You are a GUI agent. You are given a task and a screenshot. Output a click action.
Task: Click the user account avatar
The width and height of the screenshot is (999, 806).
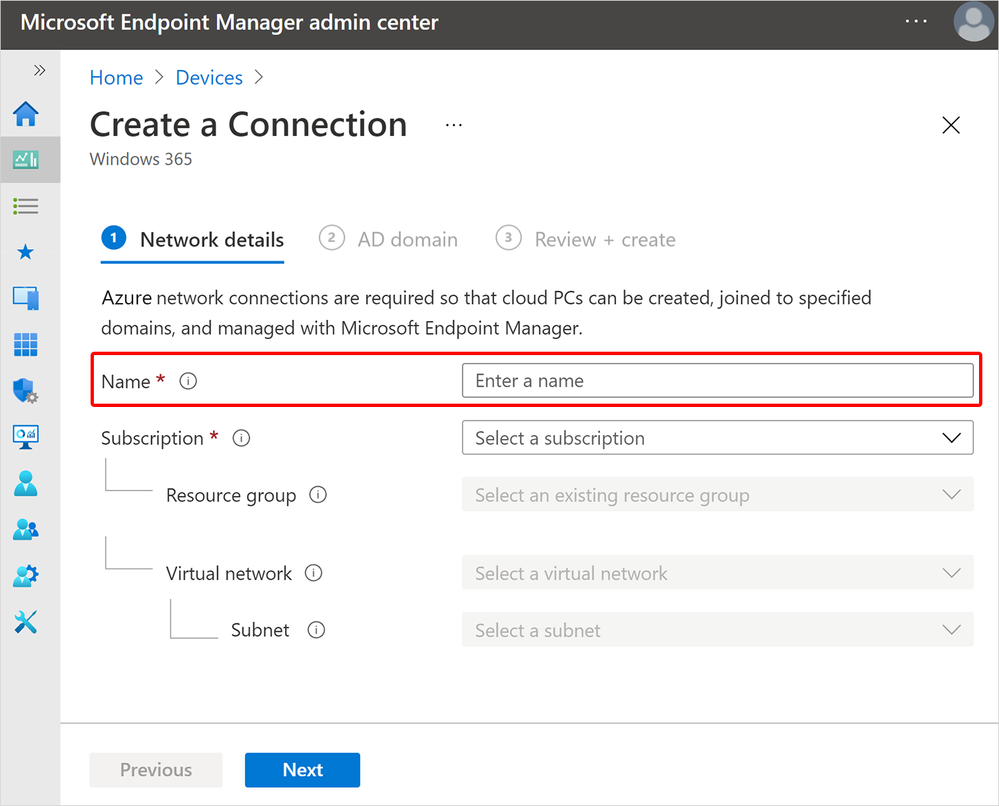pyautogui.click(x=973, y=22)
